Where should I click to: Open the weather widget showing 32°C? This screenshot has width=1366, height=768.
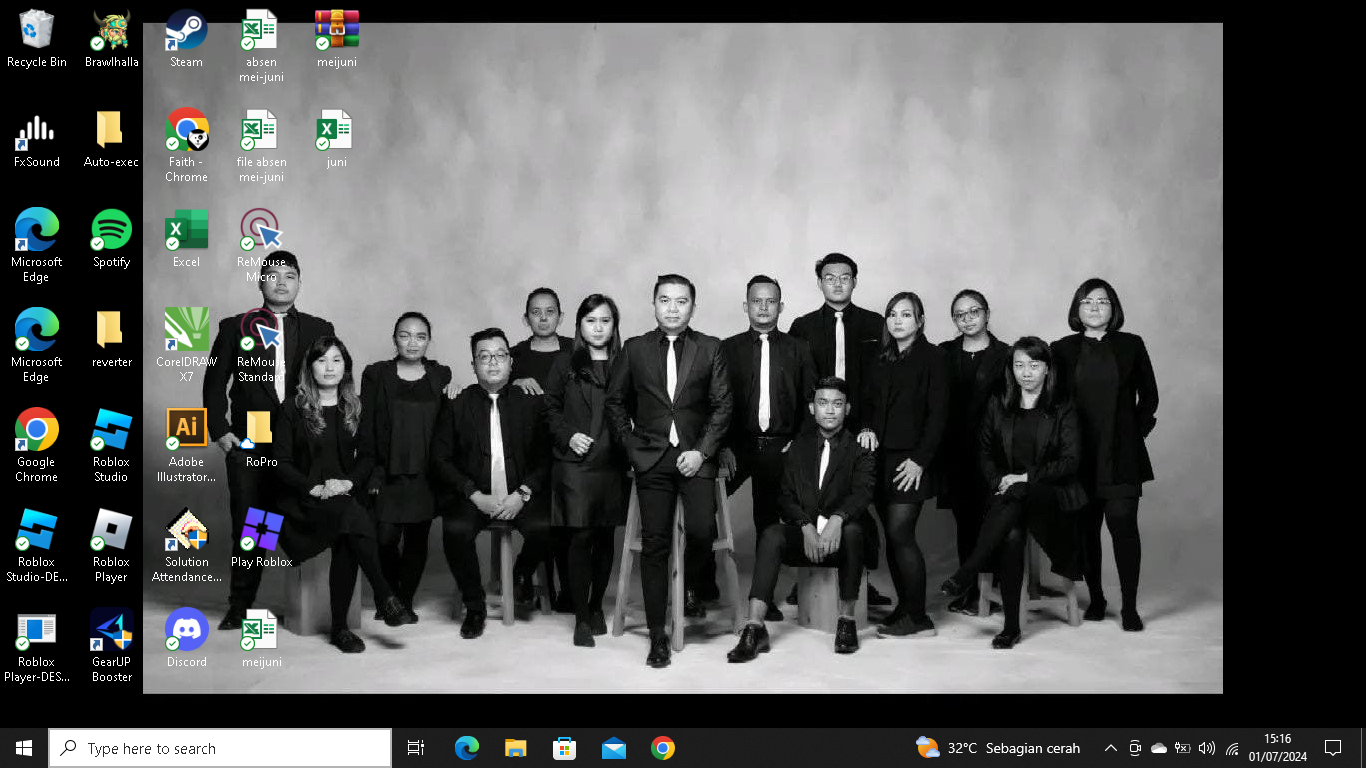[998, 748]
